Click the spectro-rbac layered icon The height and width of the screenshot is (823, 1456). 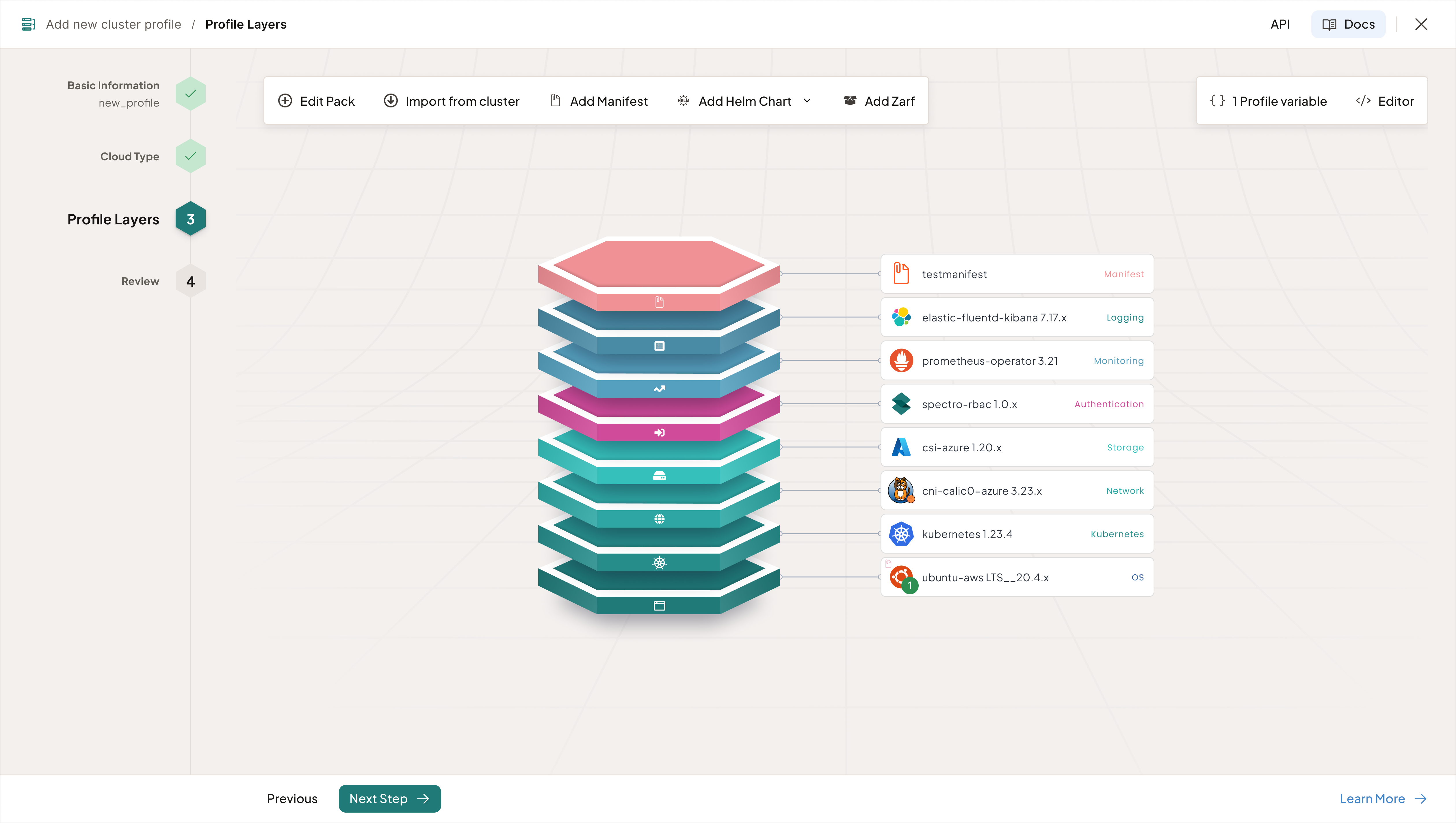click(901, 404)
